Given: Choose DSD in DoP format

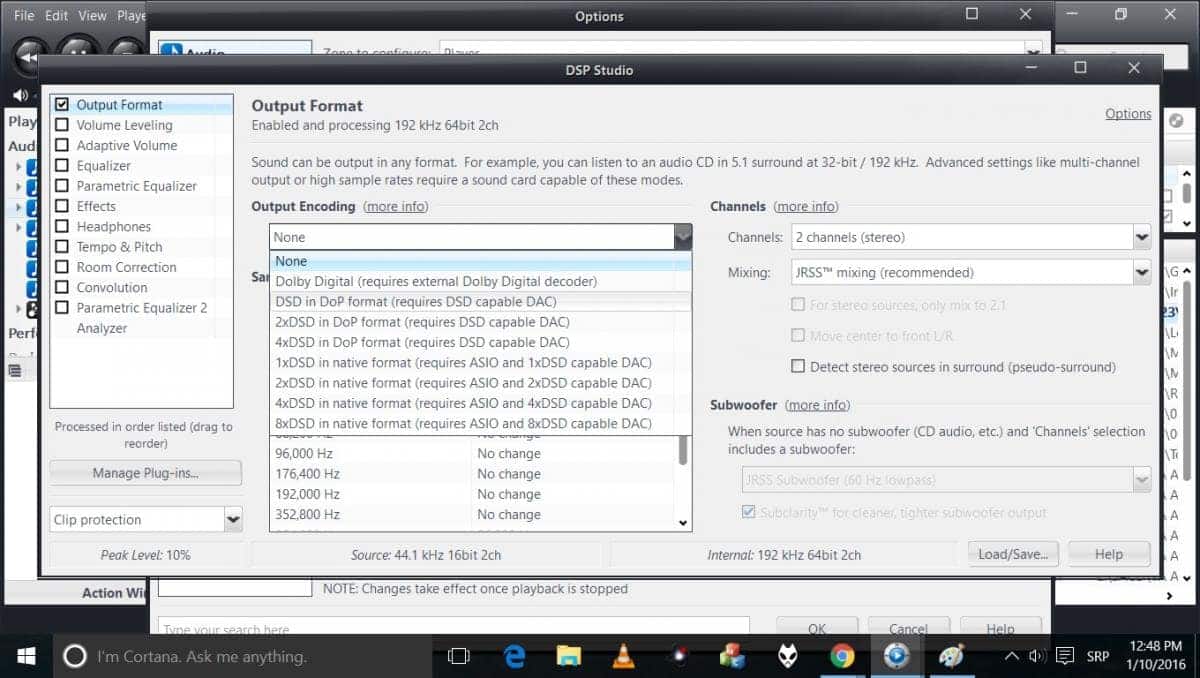Looking at the screenshot, I should [x=480, y=302].
